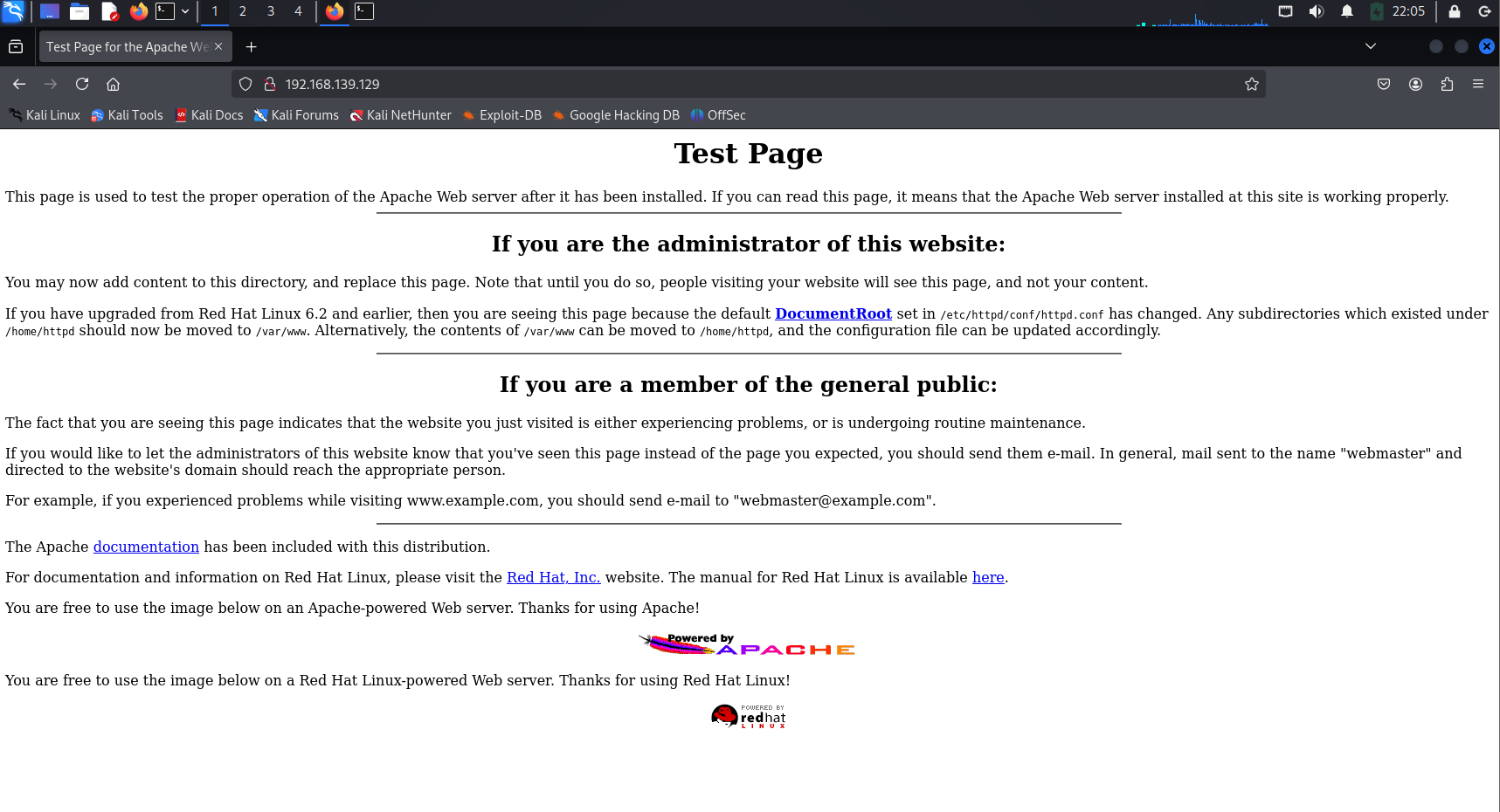This screenshot has width=1500, height=812.
Task: Click the volume speaker icon
Action: point(1316,11)
